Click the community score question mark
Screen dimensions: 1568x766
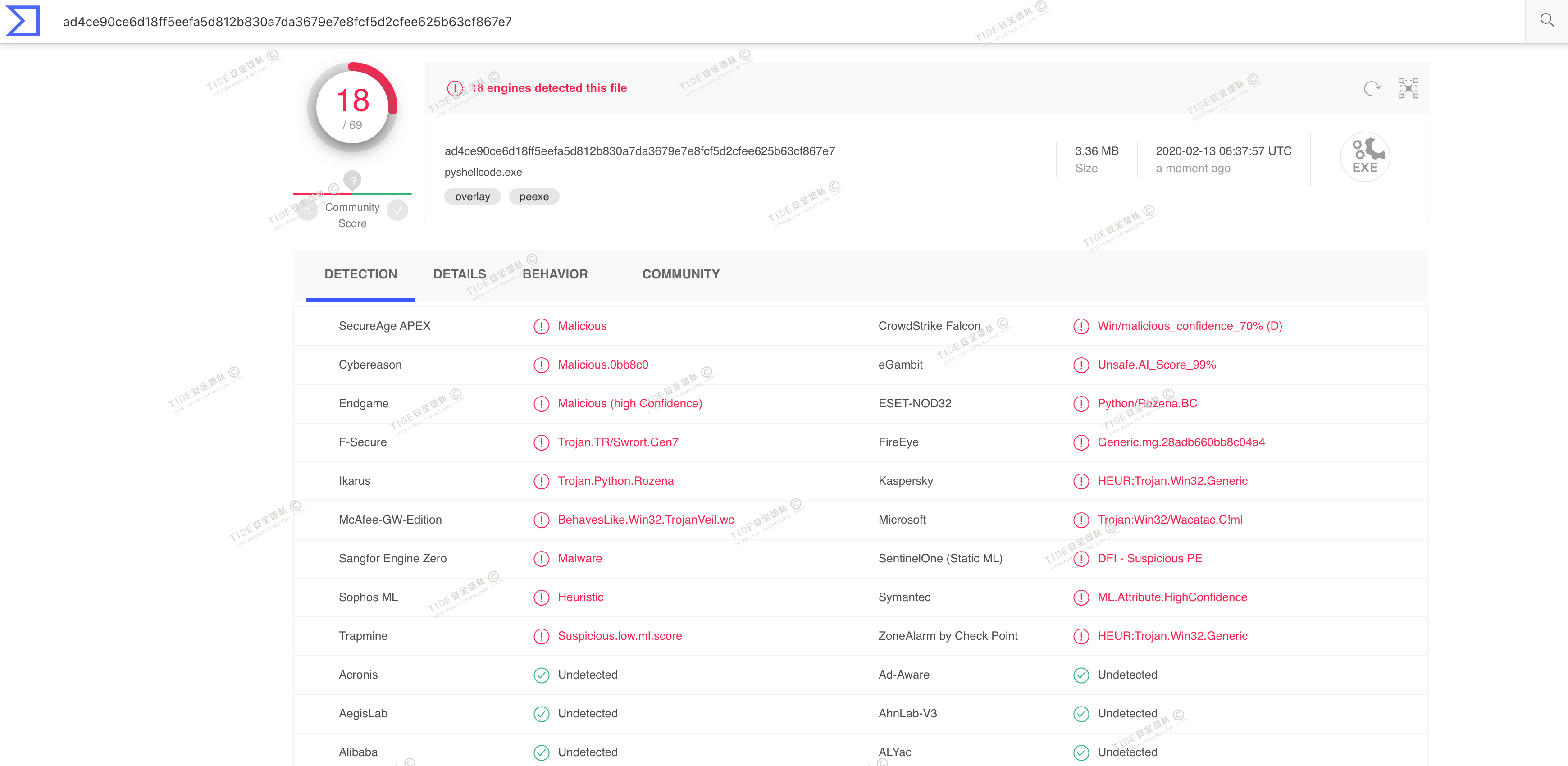point(352,180)
